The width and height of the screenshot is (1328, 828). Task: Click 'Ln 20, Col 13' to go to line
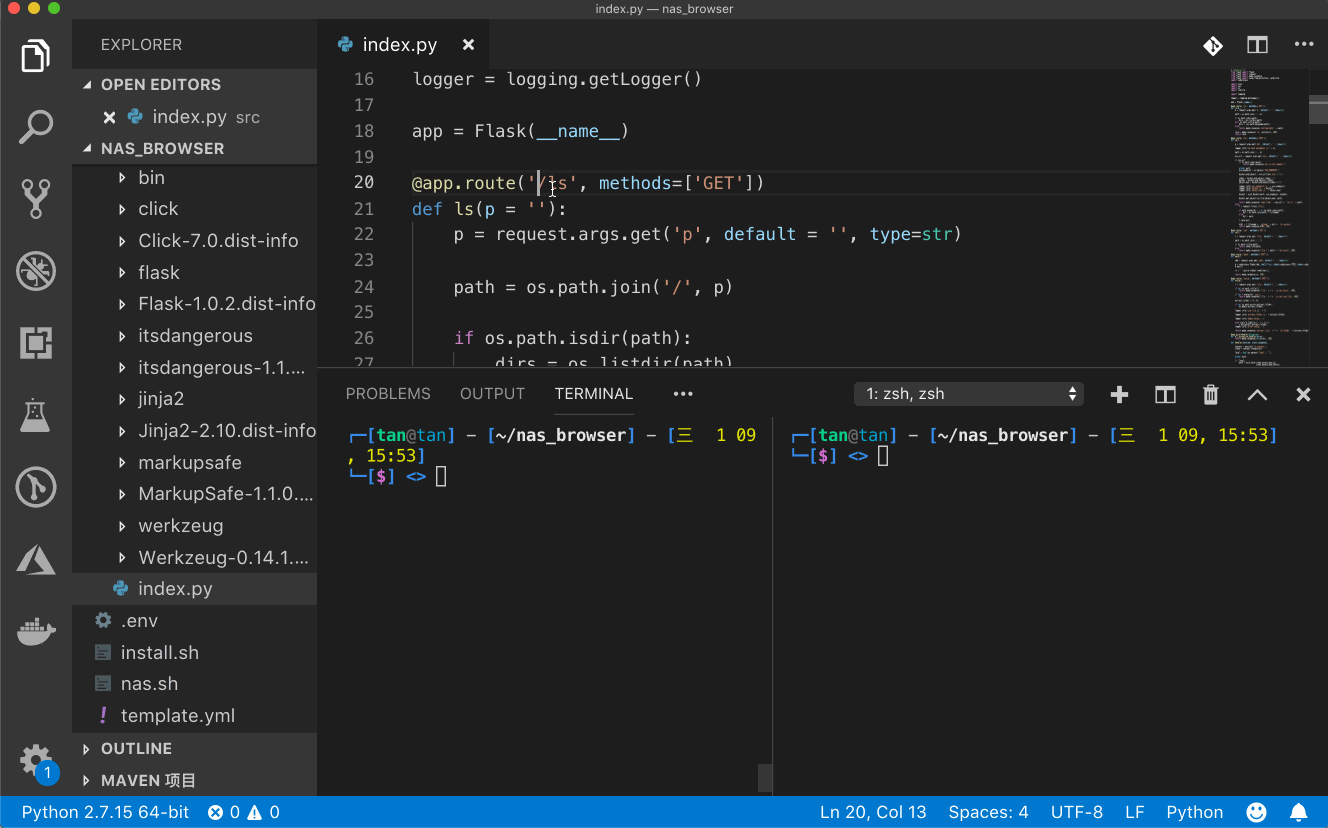click(x=873, y=812)
